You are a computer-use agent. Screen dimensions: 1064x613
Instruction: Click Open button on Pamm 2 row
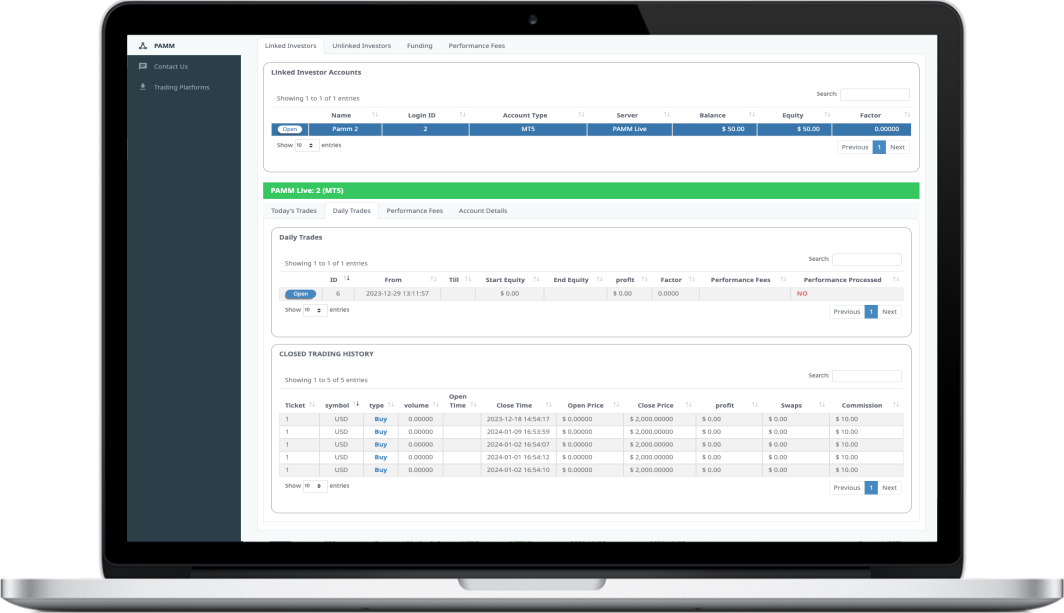(289, 129)
